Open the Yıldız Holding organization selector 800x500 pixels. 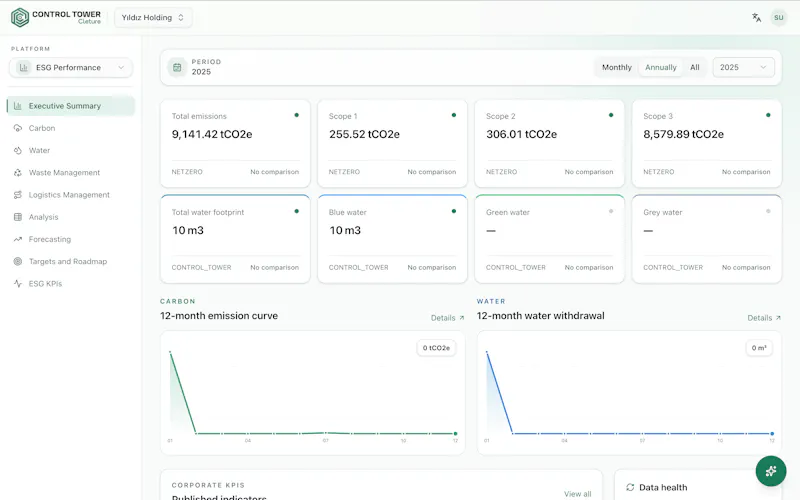(x=153, y=17)
